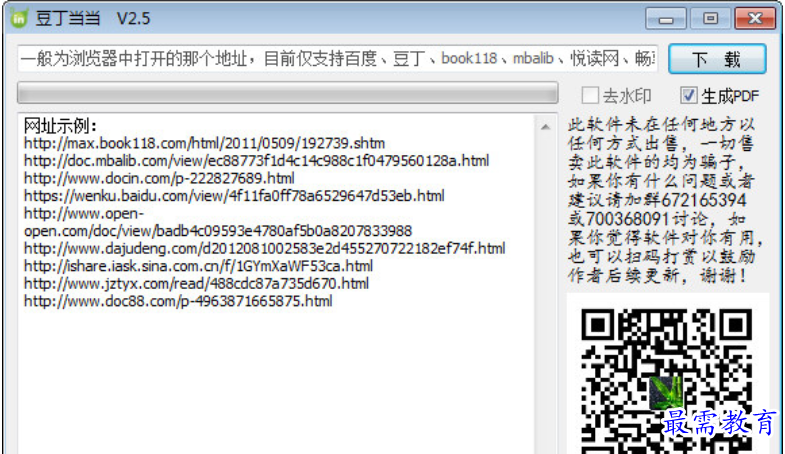Image resolution: width=785 pixels, height=454 pixels.
Task: Uncheck the 生成PDF checkbox
Action: click(x=688, y=95)
